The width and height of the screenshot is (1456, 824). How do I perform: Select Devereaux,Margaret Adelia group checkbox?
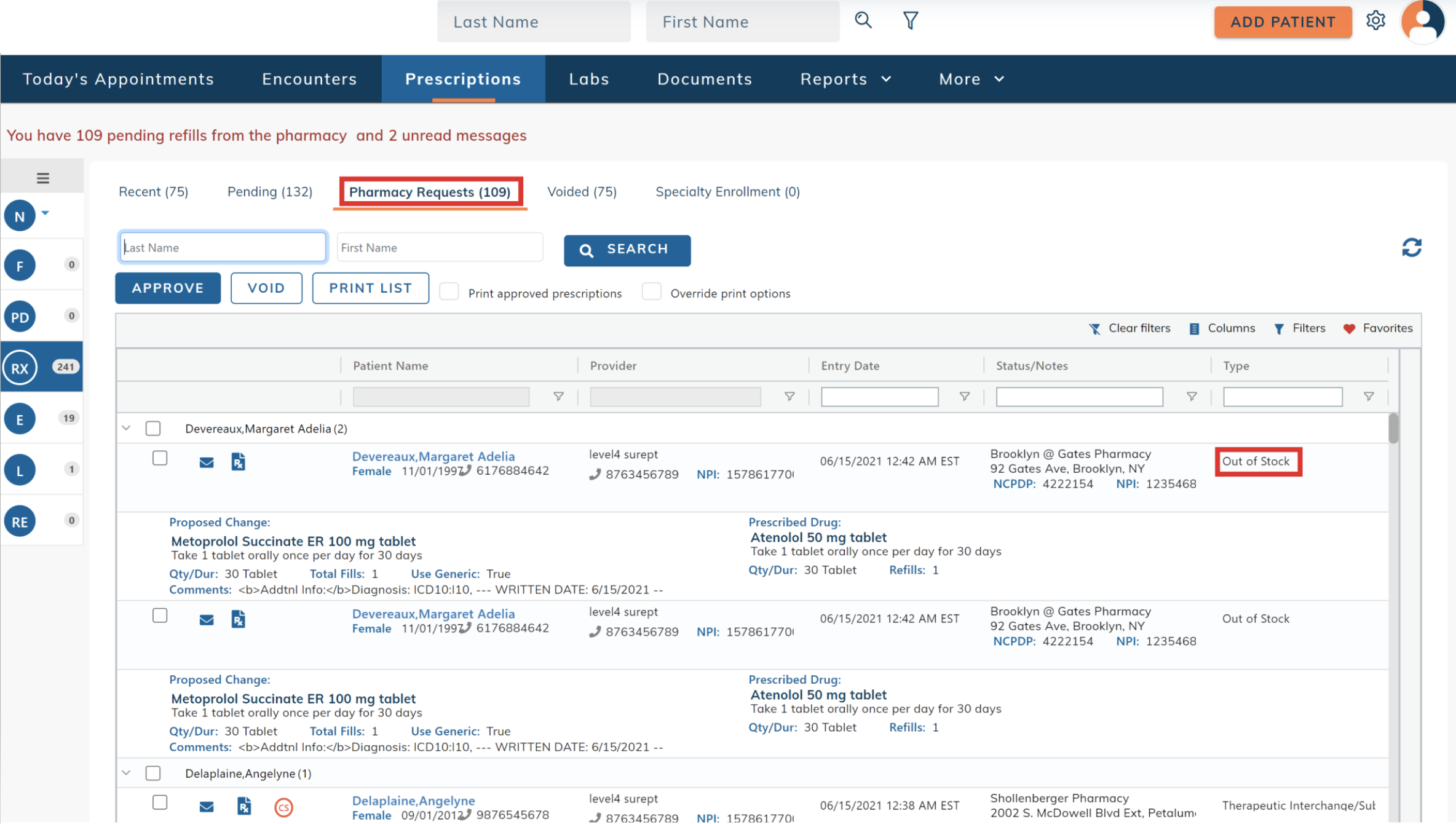click(x=153, y=428)
